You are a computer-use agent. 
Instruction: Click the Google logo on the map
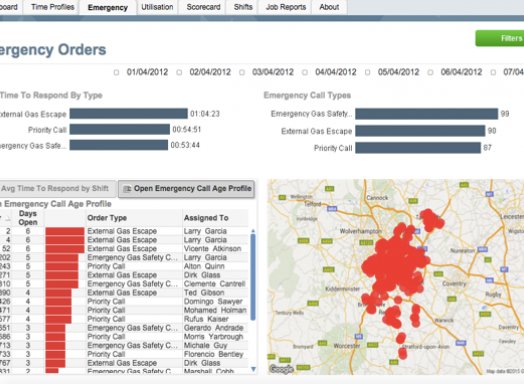[x=281, y=369]
